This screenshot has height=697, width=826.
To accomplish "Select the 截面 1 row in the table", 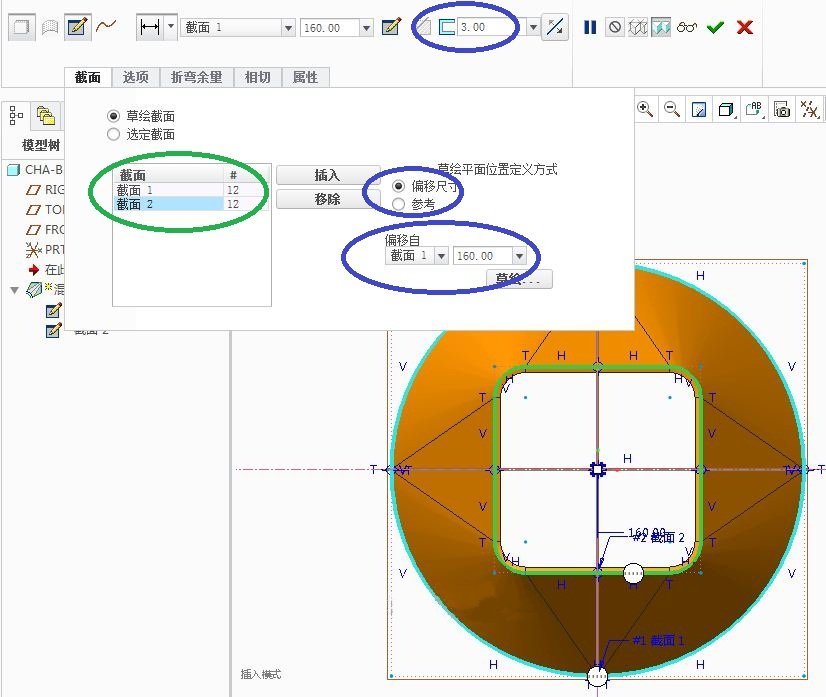I will (192, 190).
